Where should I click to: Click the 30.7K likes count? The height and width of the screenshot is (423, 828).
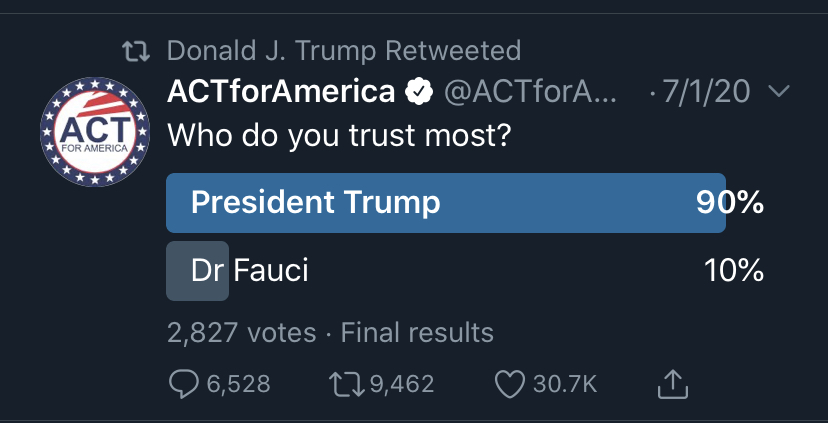[x=565, y=384]
